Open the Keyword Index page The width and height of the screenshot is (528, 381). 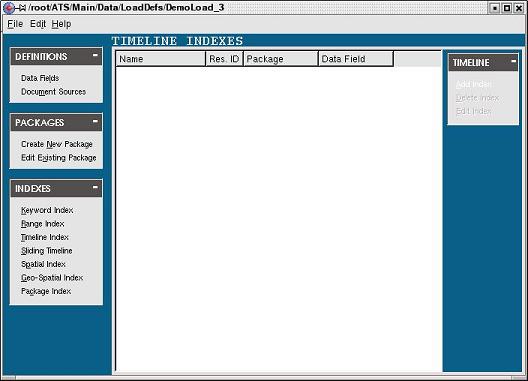pyautogui.click(x=47, y=210)
